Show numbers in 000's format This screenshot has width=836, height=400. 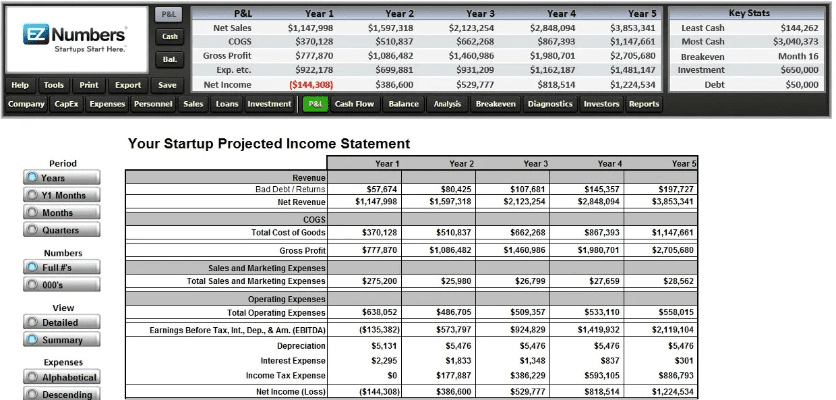(x=61, y=285)
